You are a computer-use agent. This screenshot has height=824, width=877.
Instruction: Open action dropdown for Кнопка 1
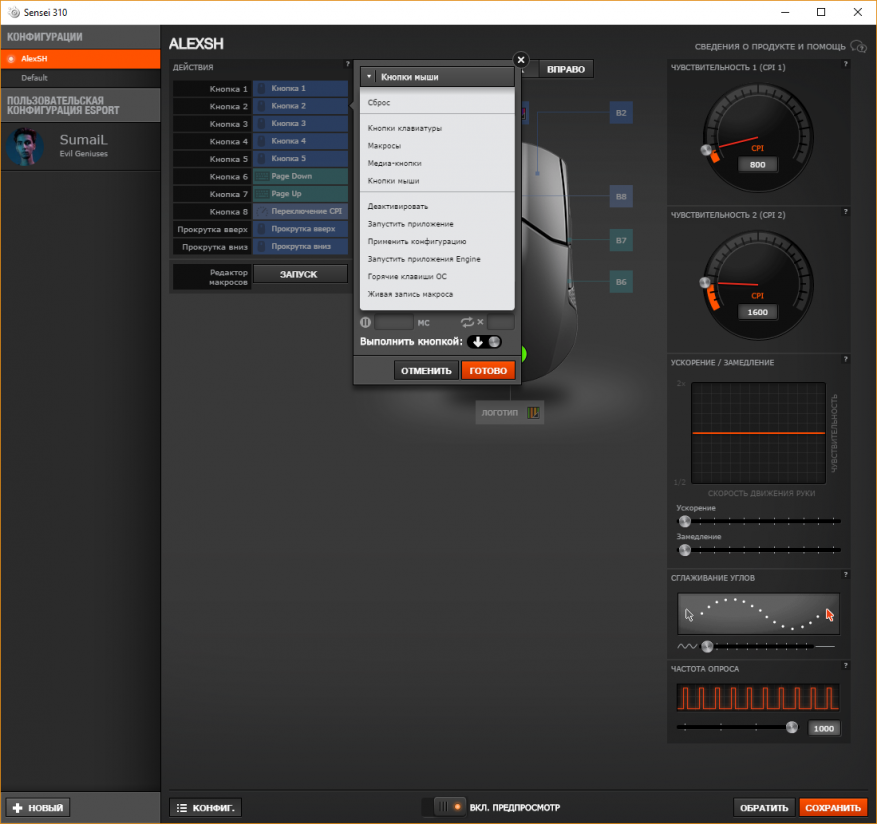[x=300, y=88]
